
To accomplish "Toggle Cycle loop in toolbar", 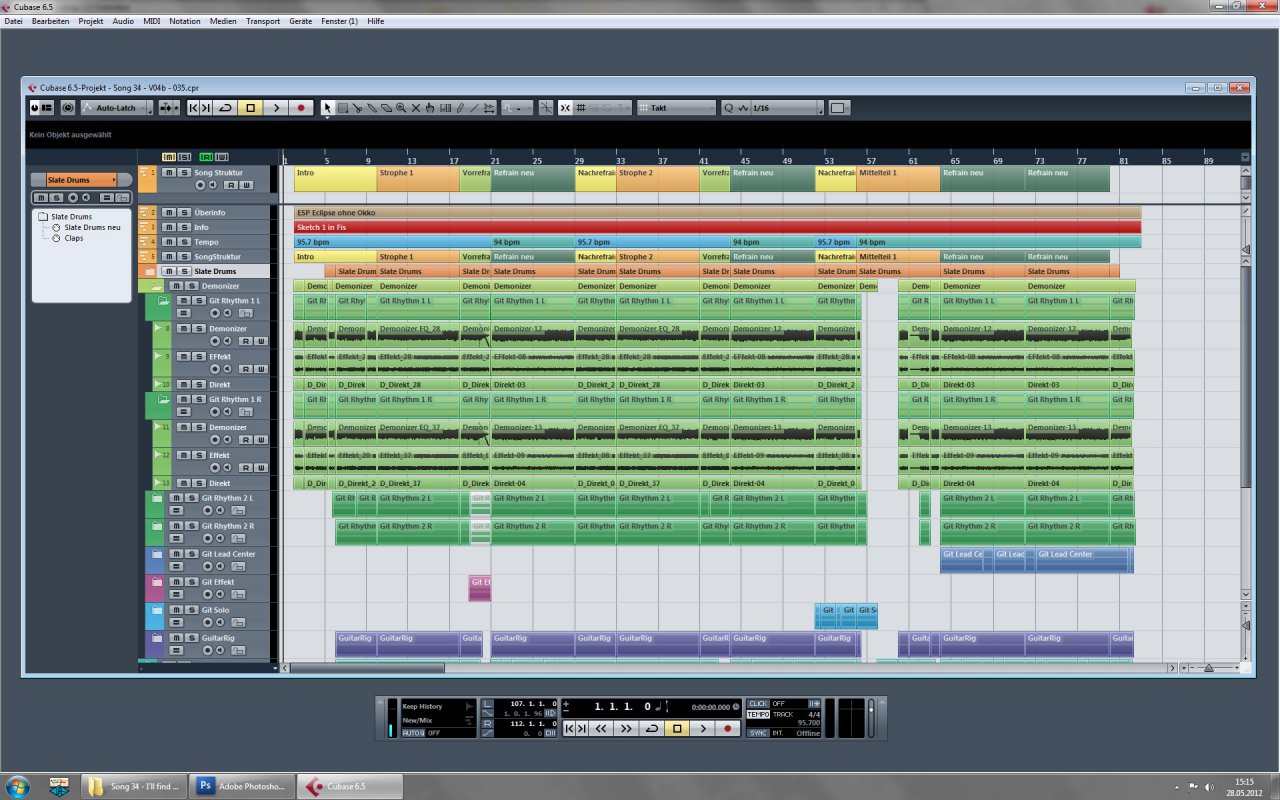I will 225,108.
